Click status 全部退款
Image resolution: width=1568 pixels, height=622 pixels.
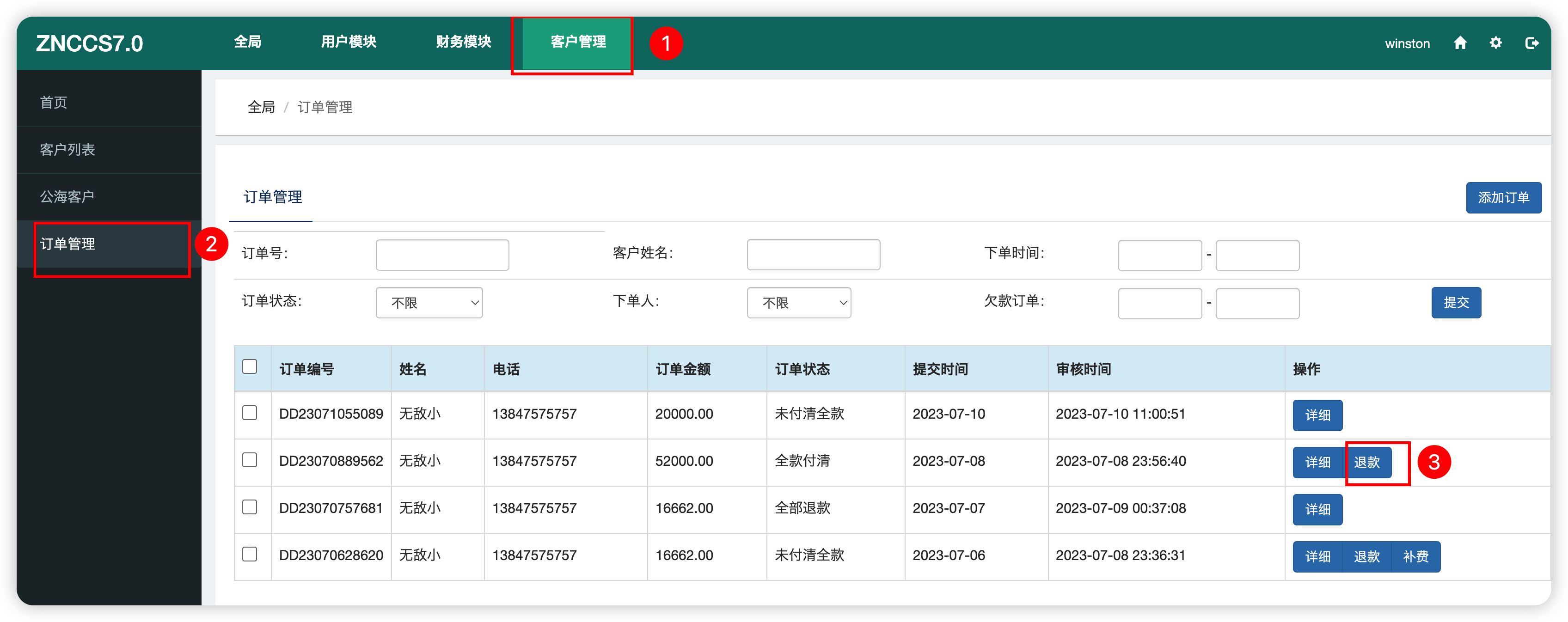(802, 507)
